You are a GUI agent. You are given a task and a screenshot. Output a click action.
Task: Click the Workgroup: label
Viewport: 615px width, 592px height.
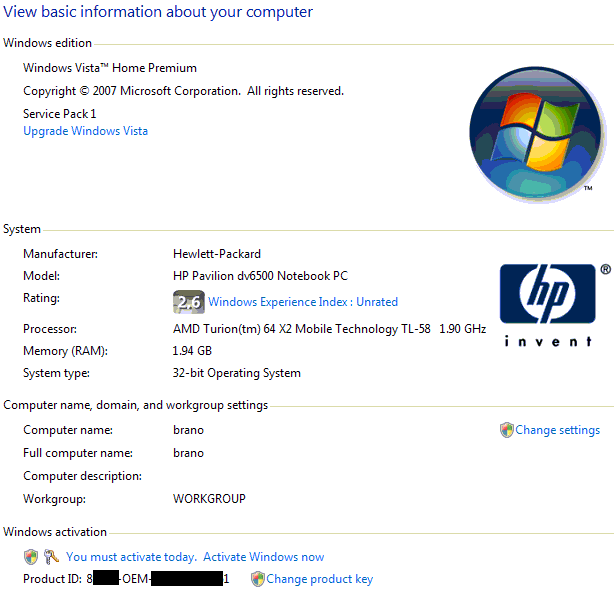55,499
